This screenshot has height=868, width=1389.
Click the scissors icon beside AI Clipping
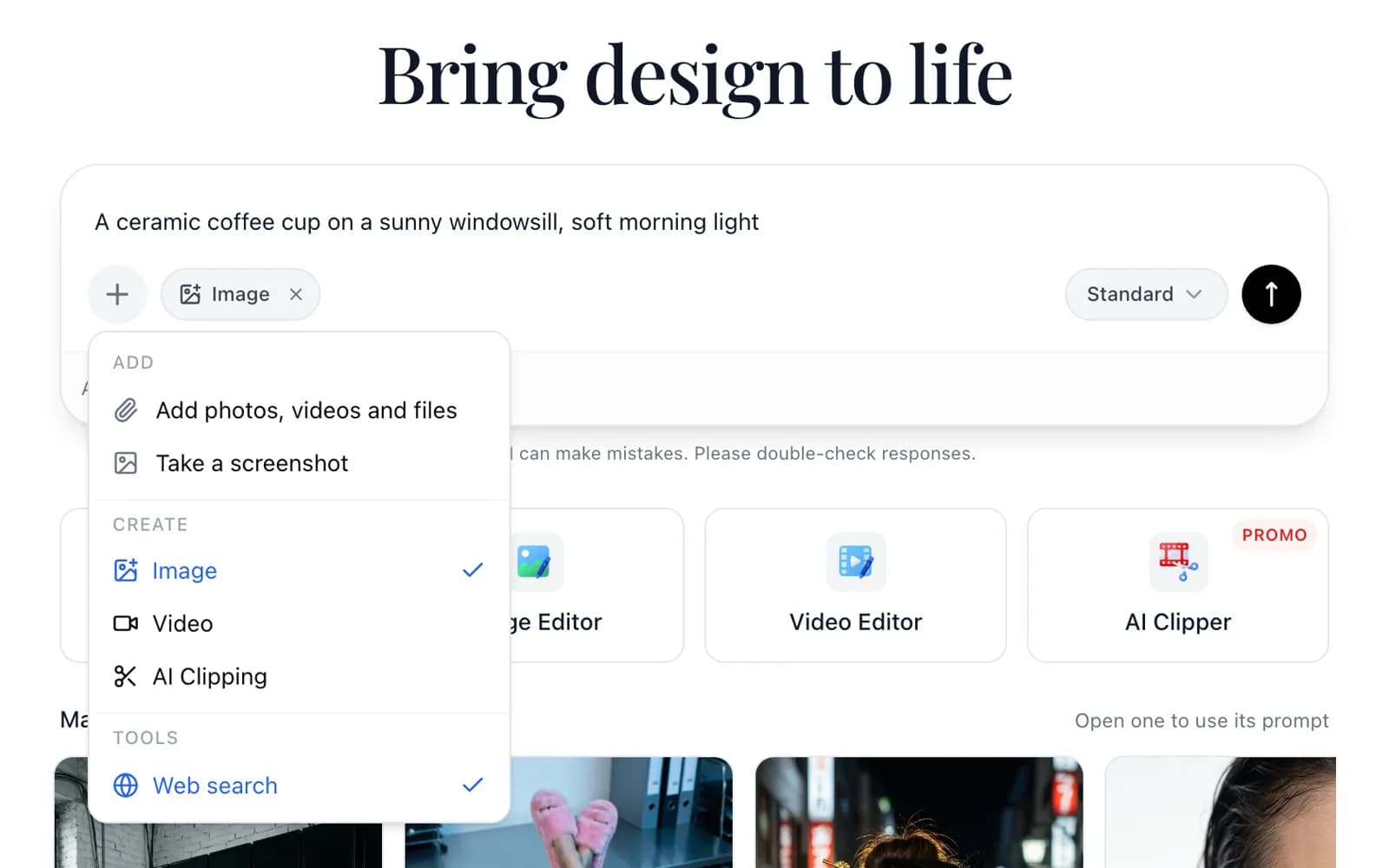pos(126,676)
